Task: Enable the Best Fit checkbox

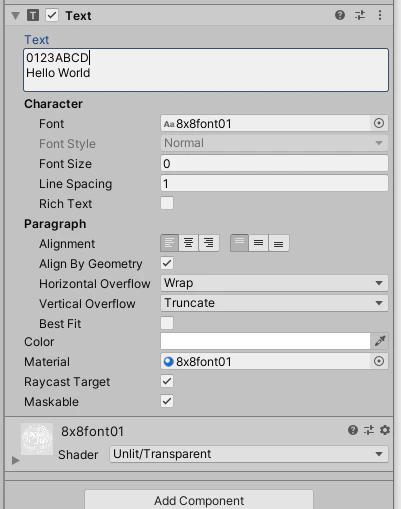Action: pos(167,323)
